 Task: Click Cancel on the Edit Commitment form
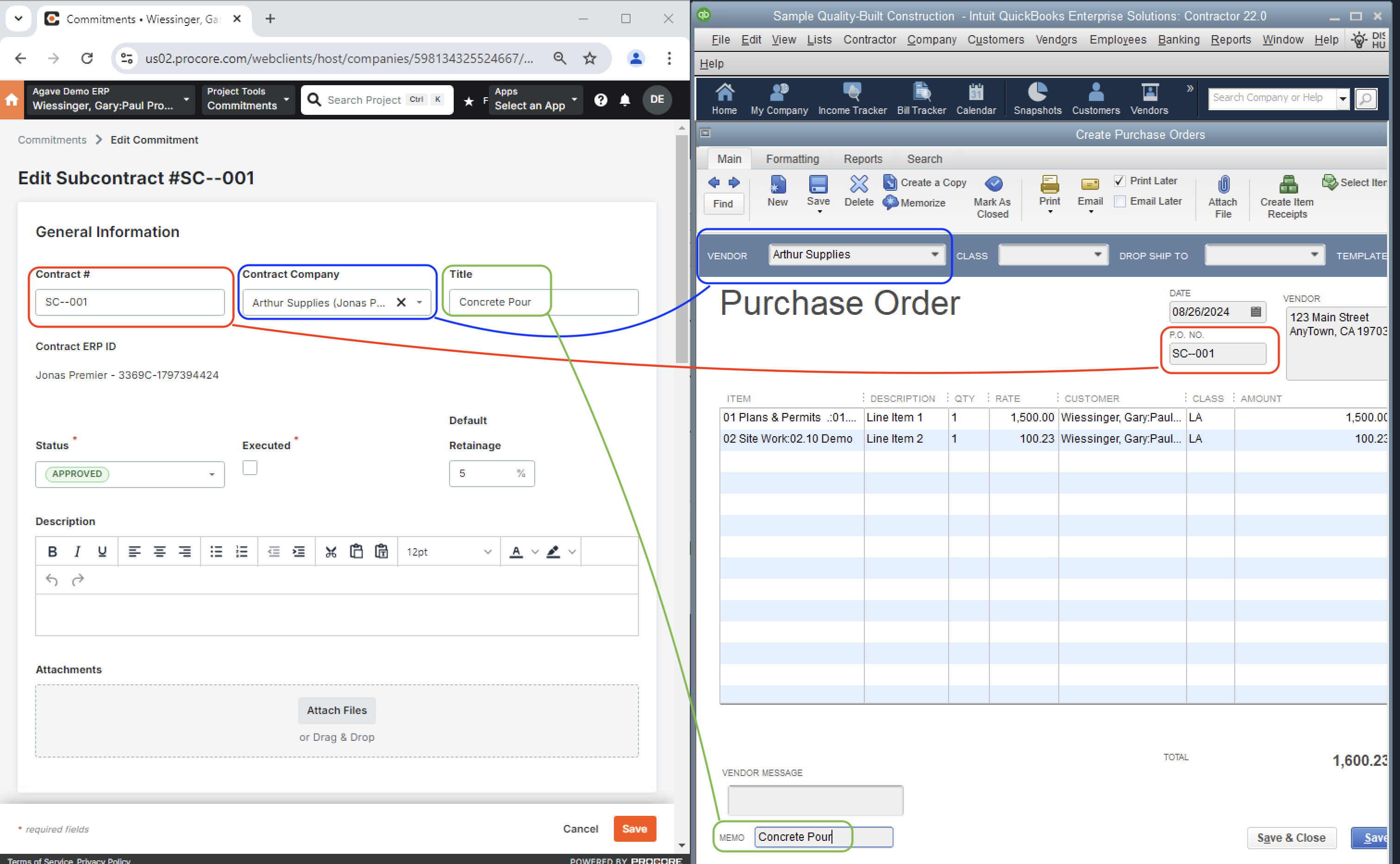tap(581, 828)
